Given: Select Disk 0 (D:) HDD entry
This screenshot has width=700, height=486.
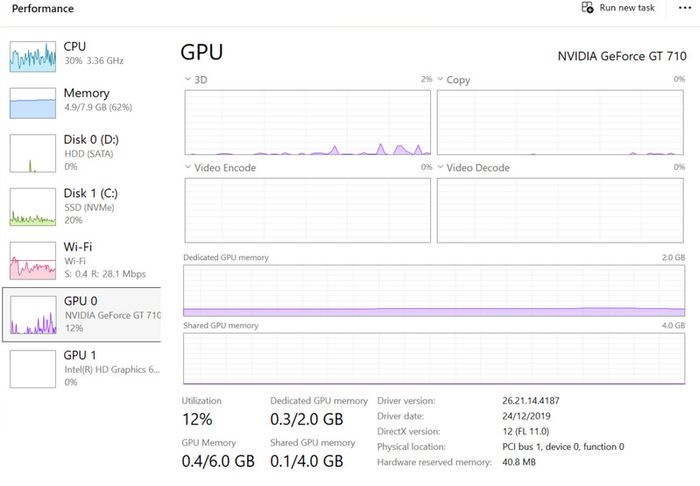Looking at the screenshot, I should tap(82, 153).
